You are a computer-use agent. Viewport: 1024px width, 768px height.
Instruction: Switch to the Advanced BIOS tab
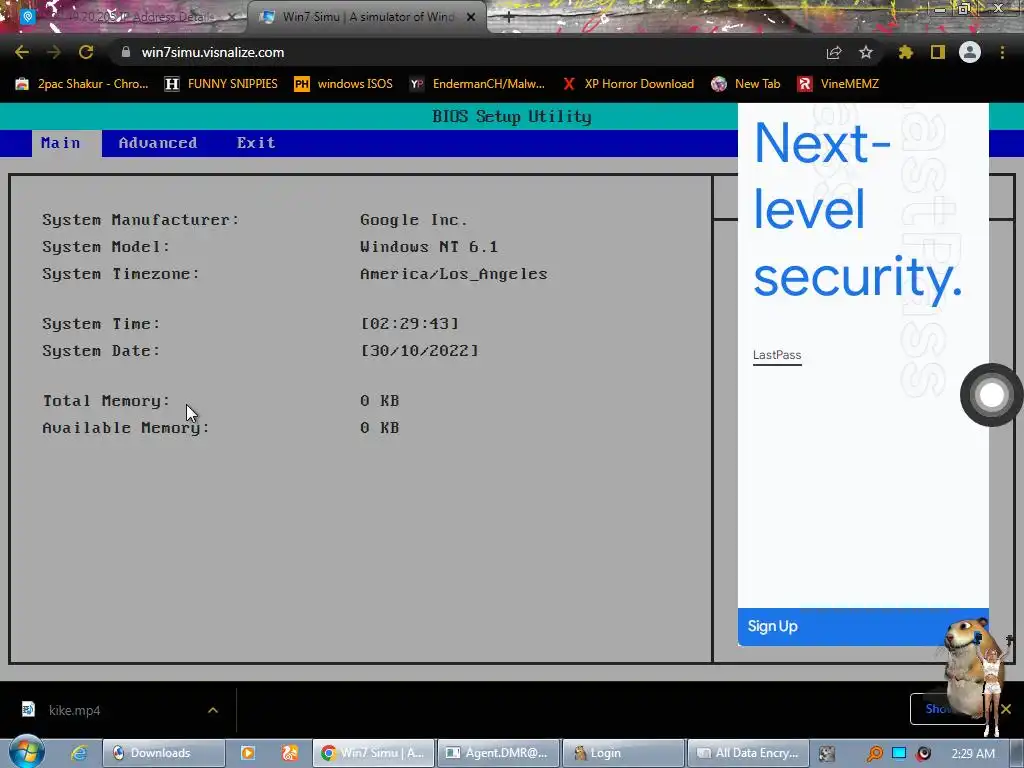pyautogui.click(x=157, y=143)
